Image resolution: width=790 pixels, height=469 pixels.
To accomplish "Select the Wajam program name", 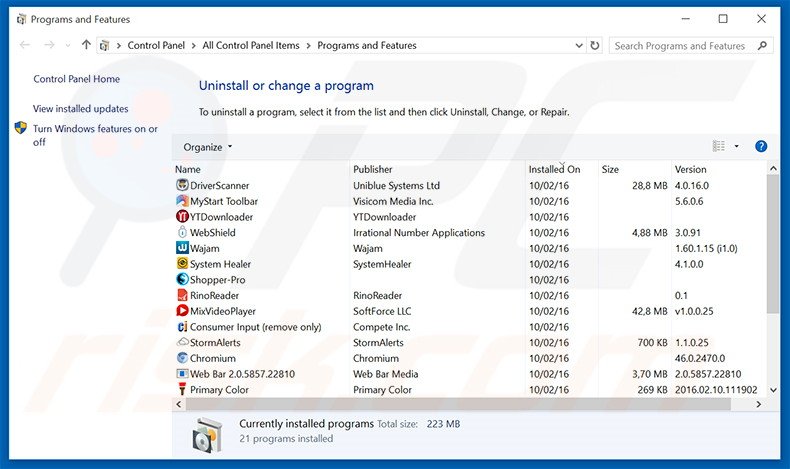I will (x=204, y=248).
